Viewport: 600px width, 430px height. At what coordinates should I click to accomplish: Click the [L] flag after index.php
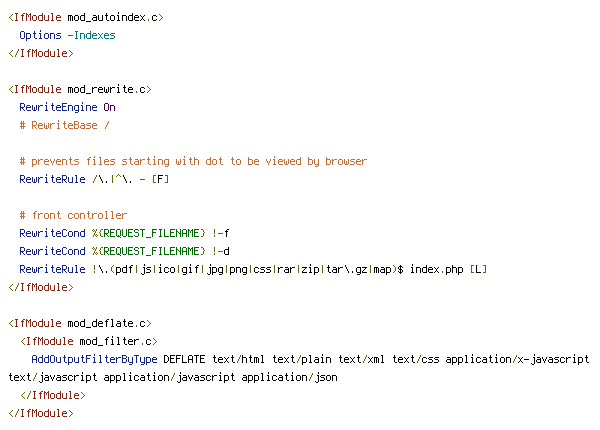pos(482,269)
